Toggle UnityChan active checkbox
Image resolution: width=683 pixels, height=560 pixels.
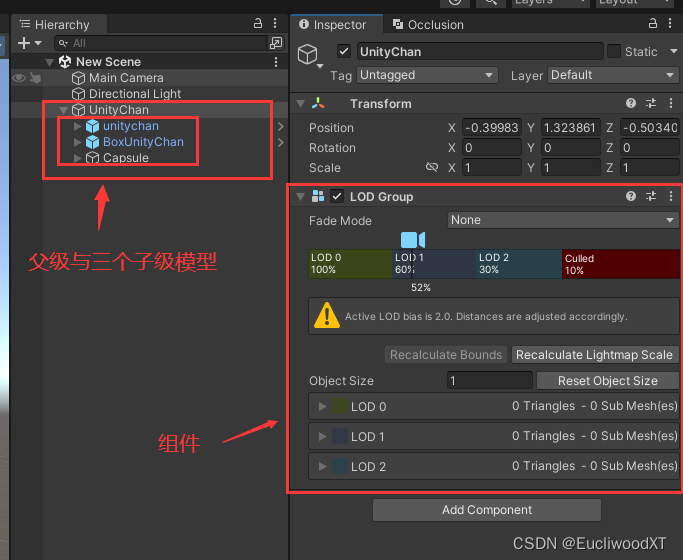(344, 51)
